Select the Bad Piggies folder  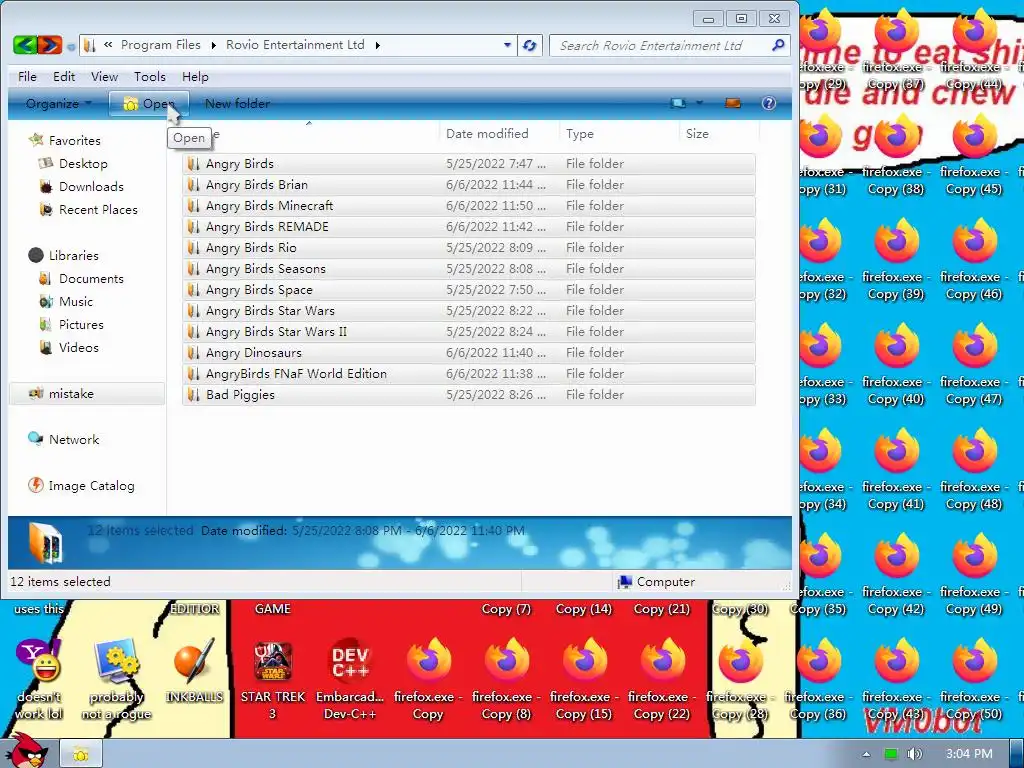point(469,394)
